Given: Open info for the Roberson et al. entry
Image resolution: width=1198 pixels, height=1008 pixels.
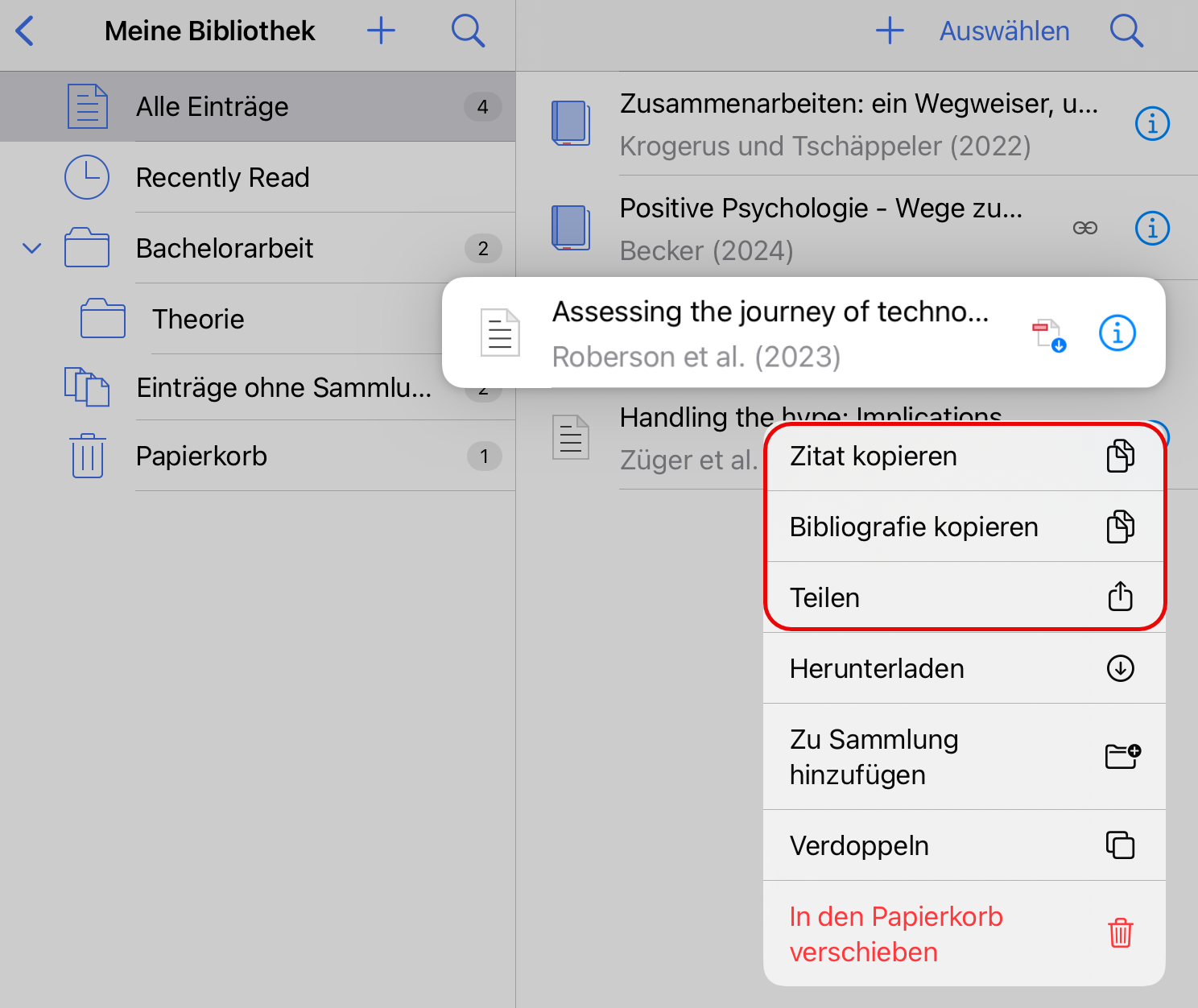Looking at the screenshot, I should (x=1117, y=333).
